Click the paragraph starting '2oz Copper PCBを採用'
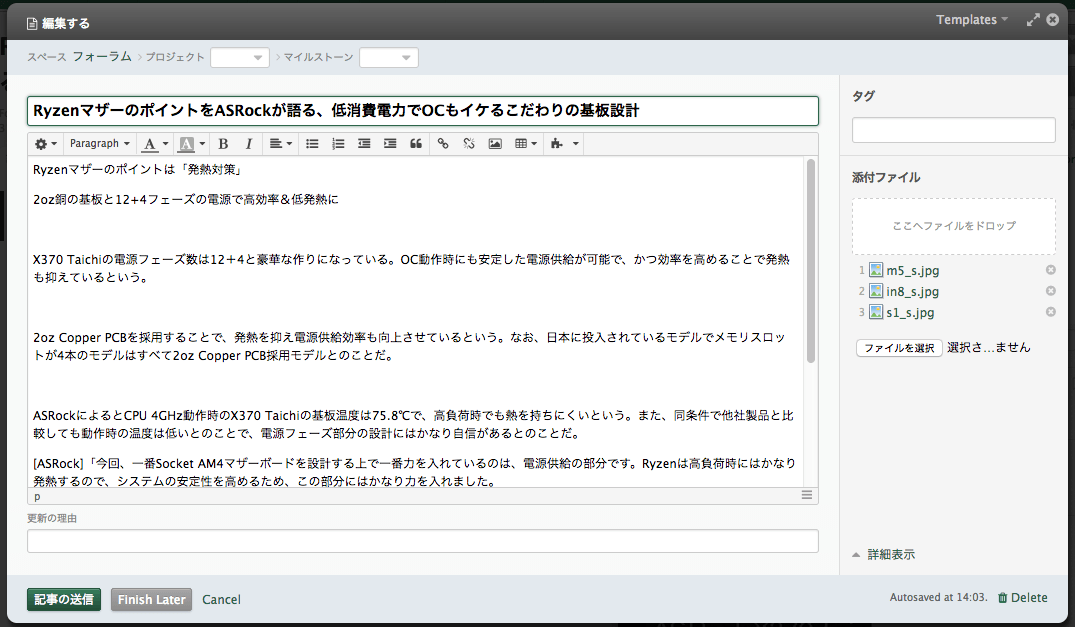This screenshot has height=627, width=1075. [x=409, y=347]
